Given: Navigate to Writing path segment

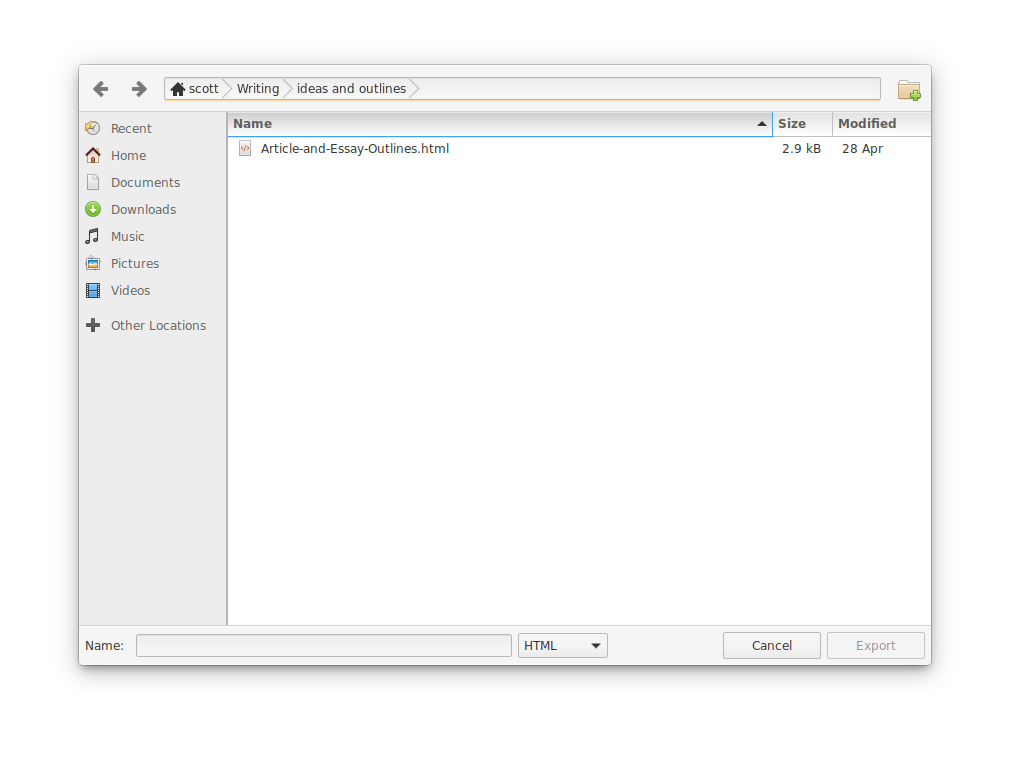Looking at the screenshot, I should coord(257,89).
